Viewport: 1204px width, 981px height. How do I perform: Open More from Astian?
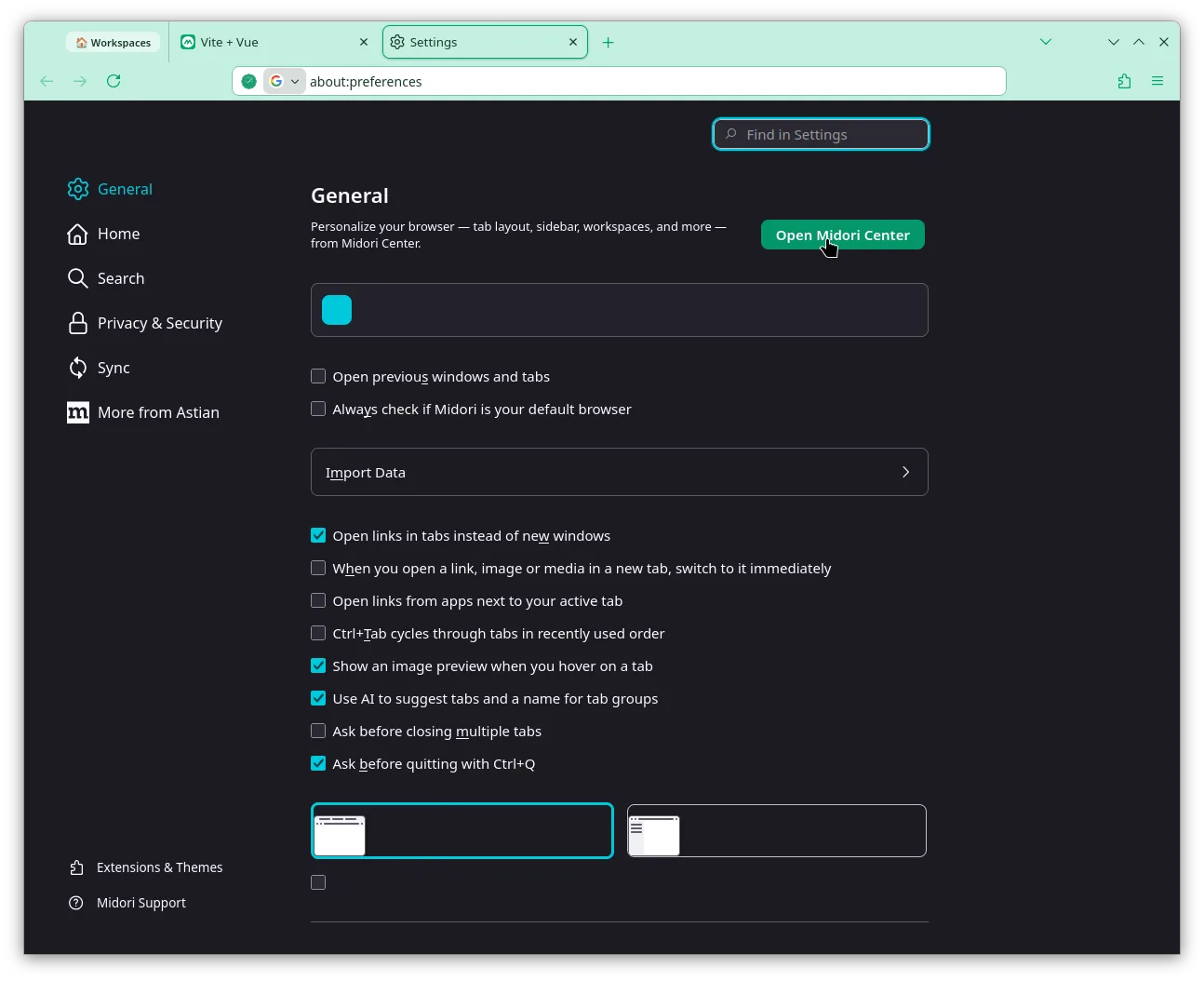[x=143, y=412]
